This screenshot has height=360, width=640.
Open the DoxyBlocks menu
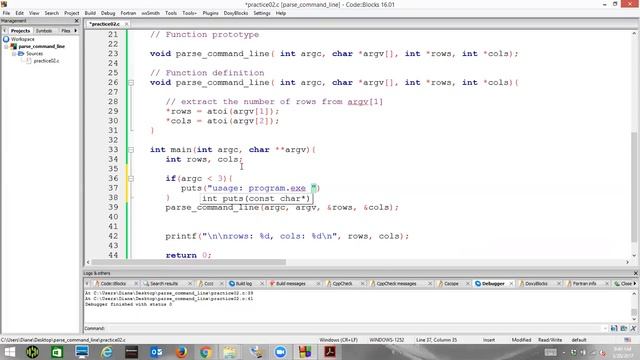pyautogui.click(x=236, y=13)
